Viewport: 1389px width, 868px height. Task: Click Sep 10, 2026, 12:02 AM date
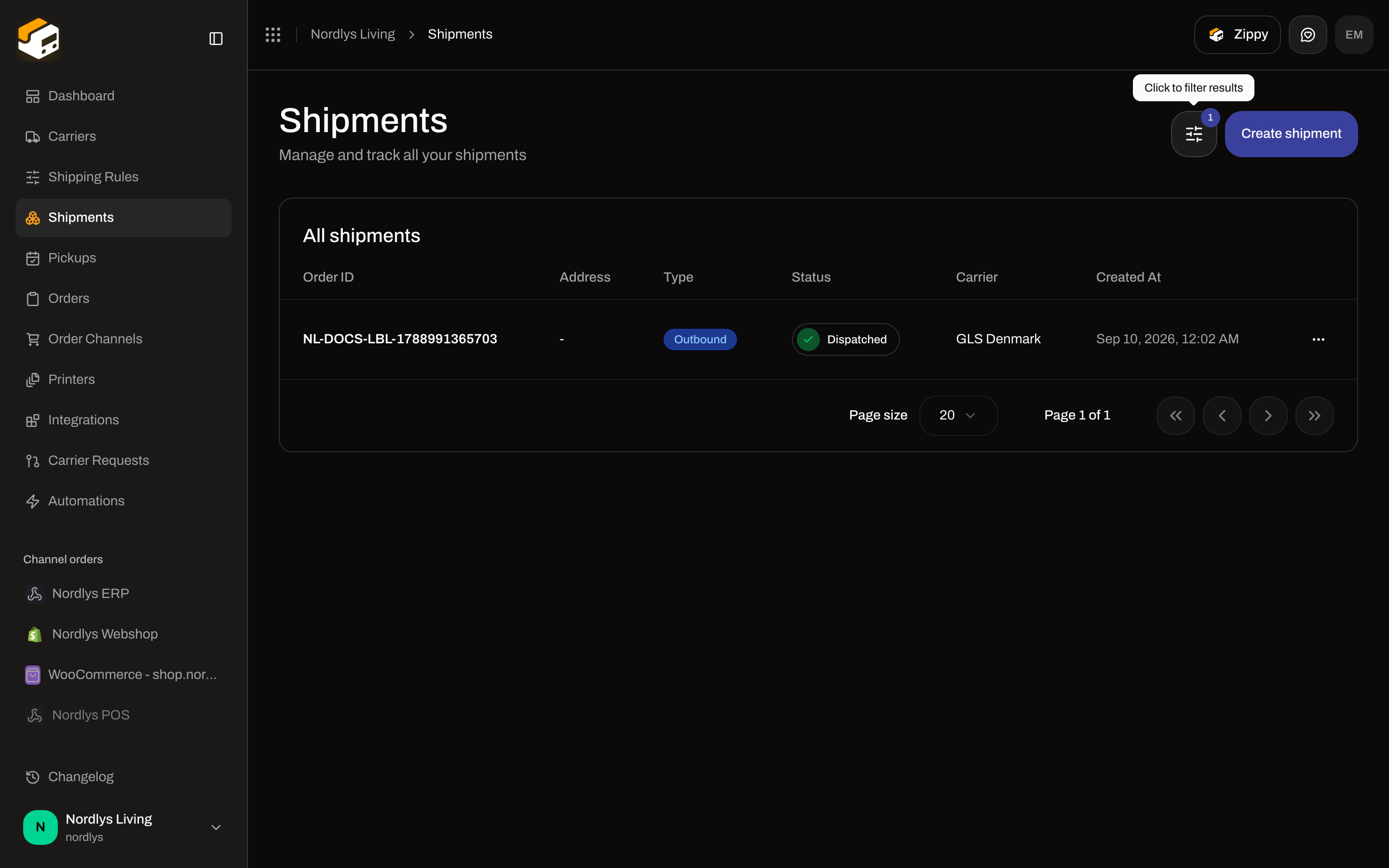(x=1167, y=339)
